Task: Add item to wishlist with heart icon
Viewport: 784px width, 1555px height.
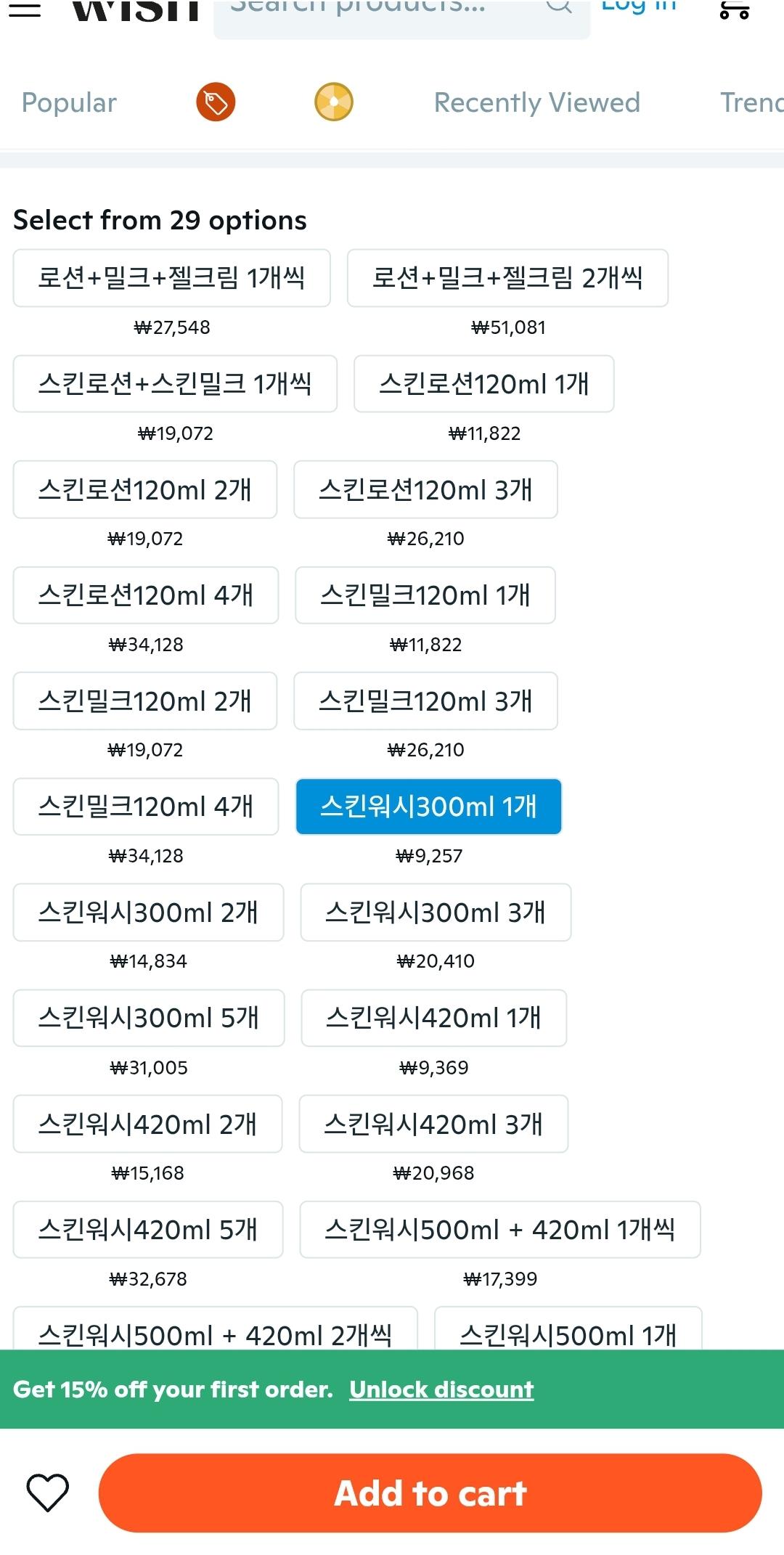Action: click(x=48, y=1493)
